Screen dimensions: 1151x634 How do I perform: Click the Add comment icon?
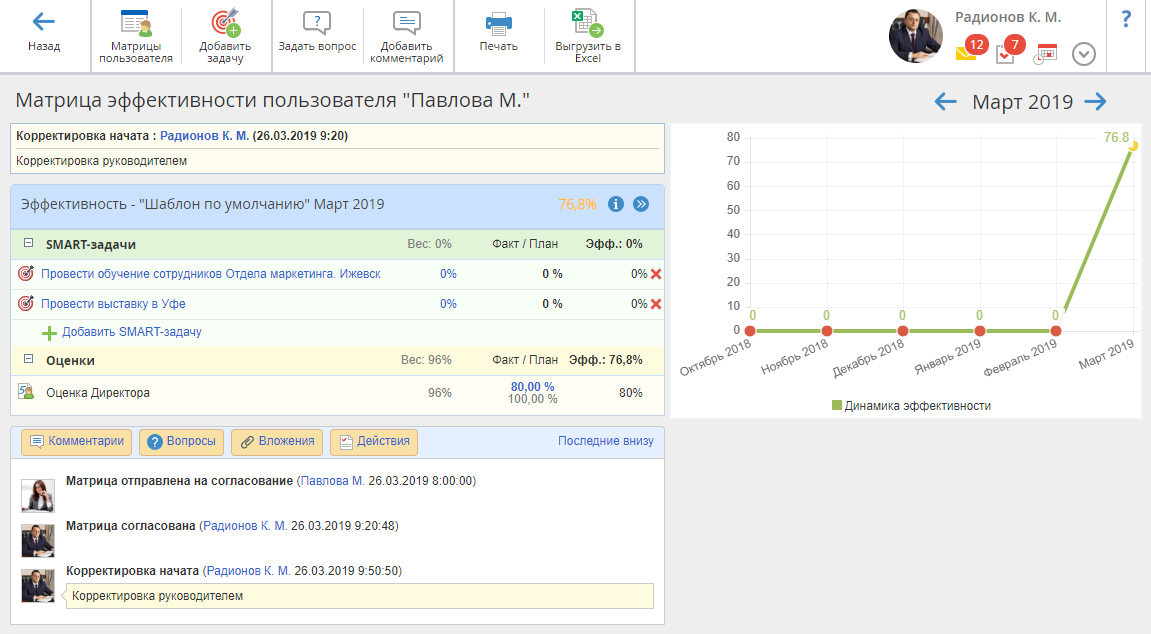pos(406,24)
